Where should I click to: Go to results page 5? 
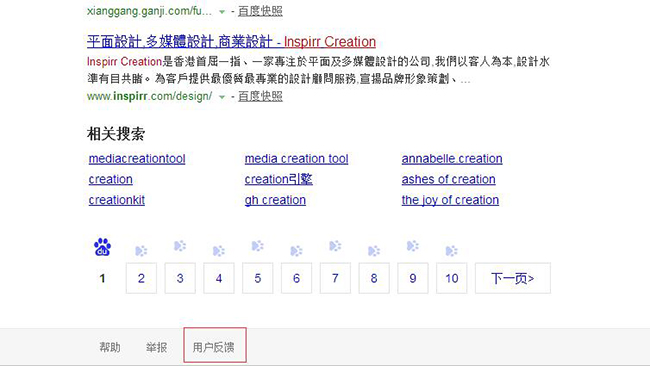tap(257, 278)
